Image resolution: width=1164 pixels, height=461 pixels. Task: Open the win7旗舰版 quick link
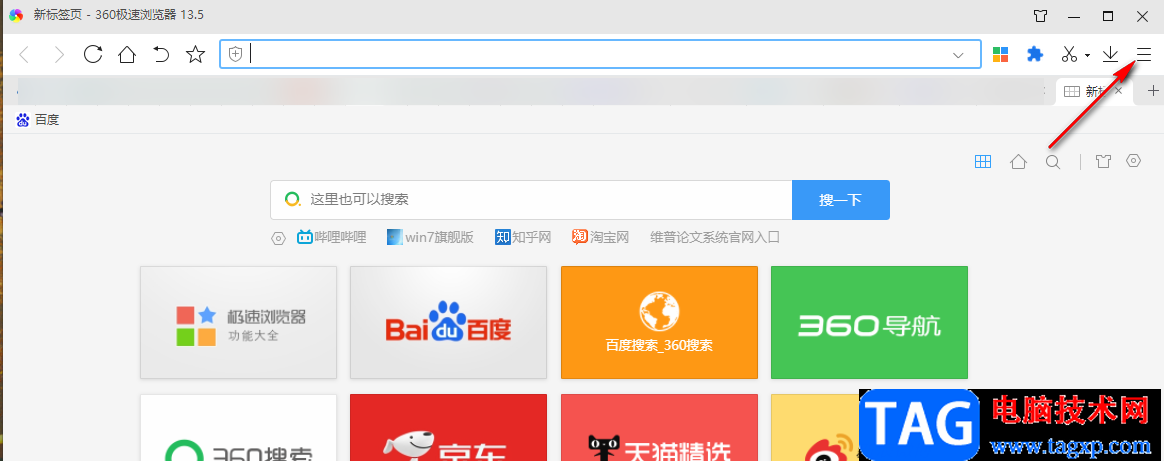tap(431, 238)
